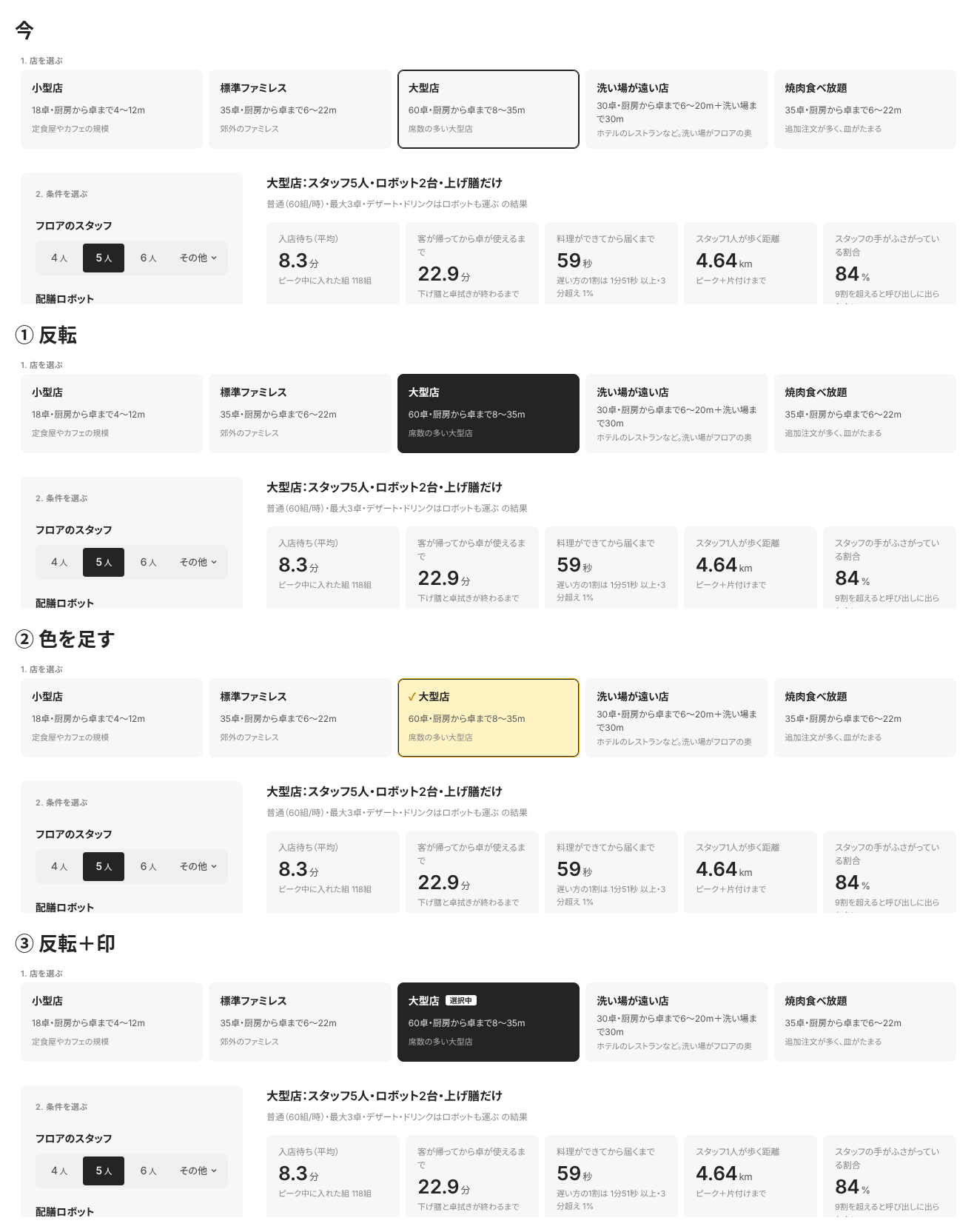Screen dimensions: 977x1232
Task: Set staff to 4人 under ③ 反転+印
Action: tap(59, 1171)
